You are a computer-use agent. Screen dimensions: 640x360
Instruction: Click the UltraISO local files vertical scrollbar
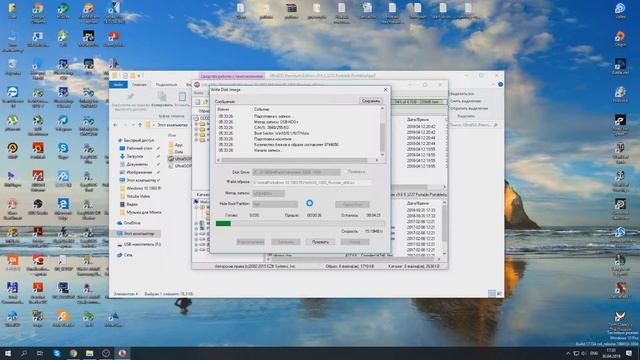(x=444, y=228)
